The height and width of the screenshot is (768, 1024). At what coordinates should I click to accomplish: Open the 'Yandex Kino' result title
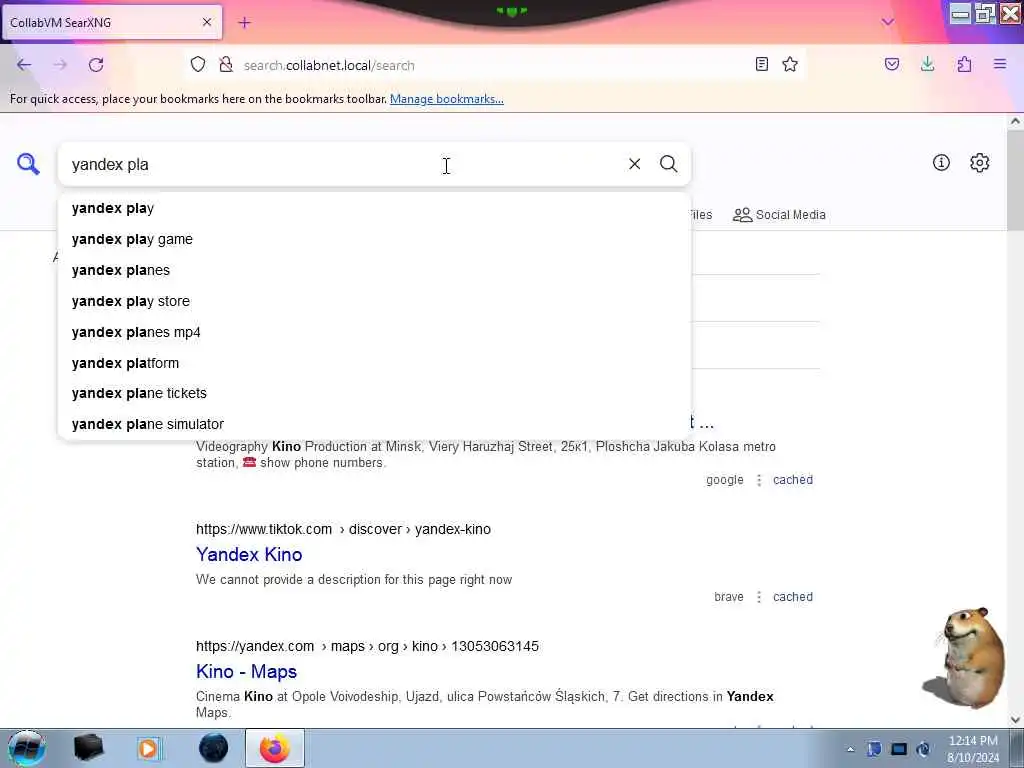(x=249, y=554)
